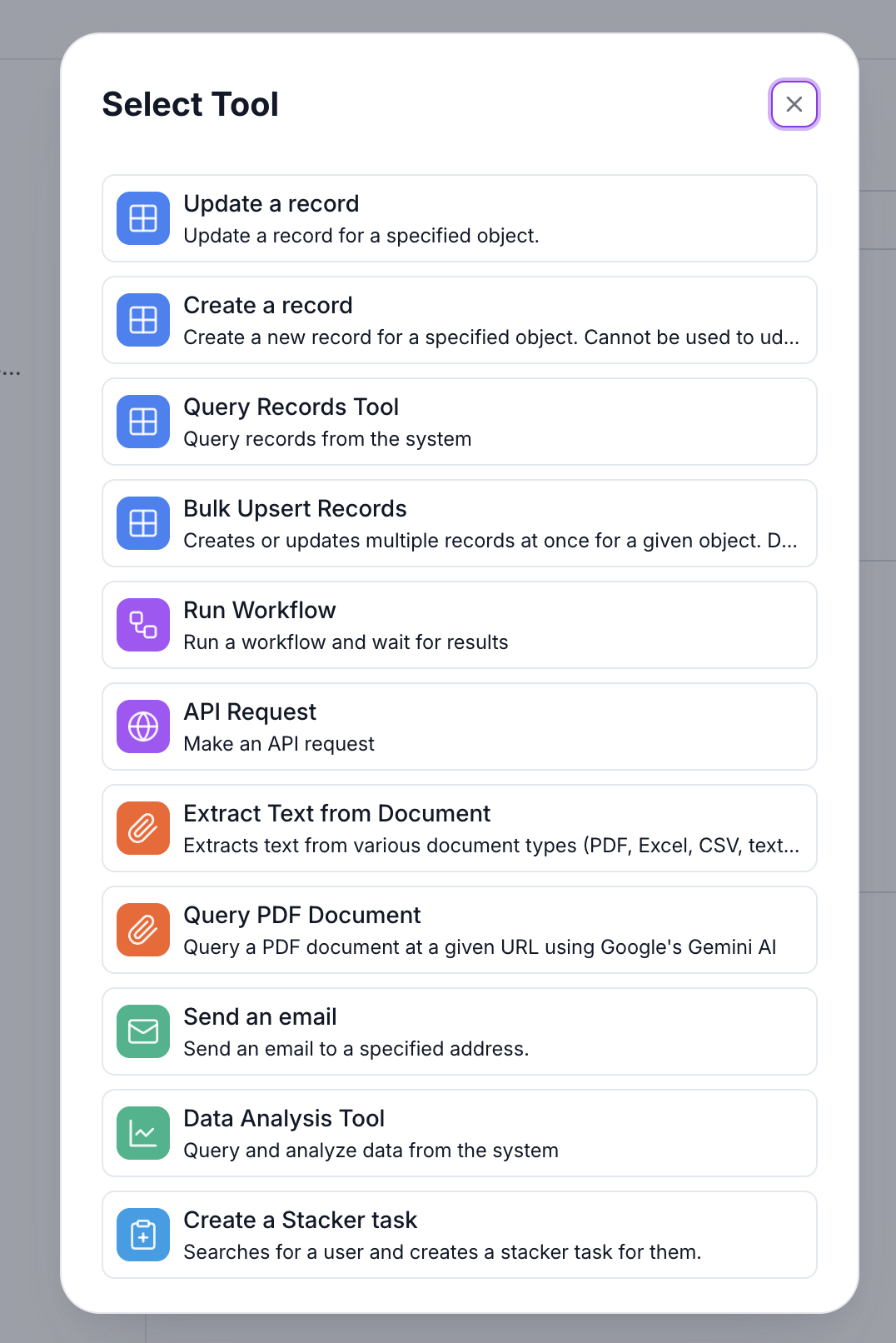
Task: Choose the "Run Workflow" tool title
Action: pyautogui.click(x=260, y=611)
